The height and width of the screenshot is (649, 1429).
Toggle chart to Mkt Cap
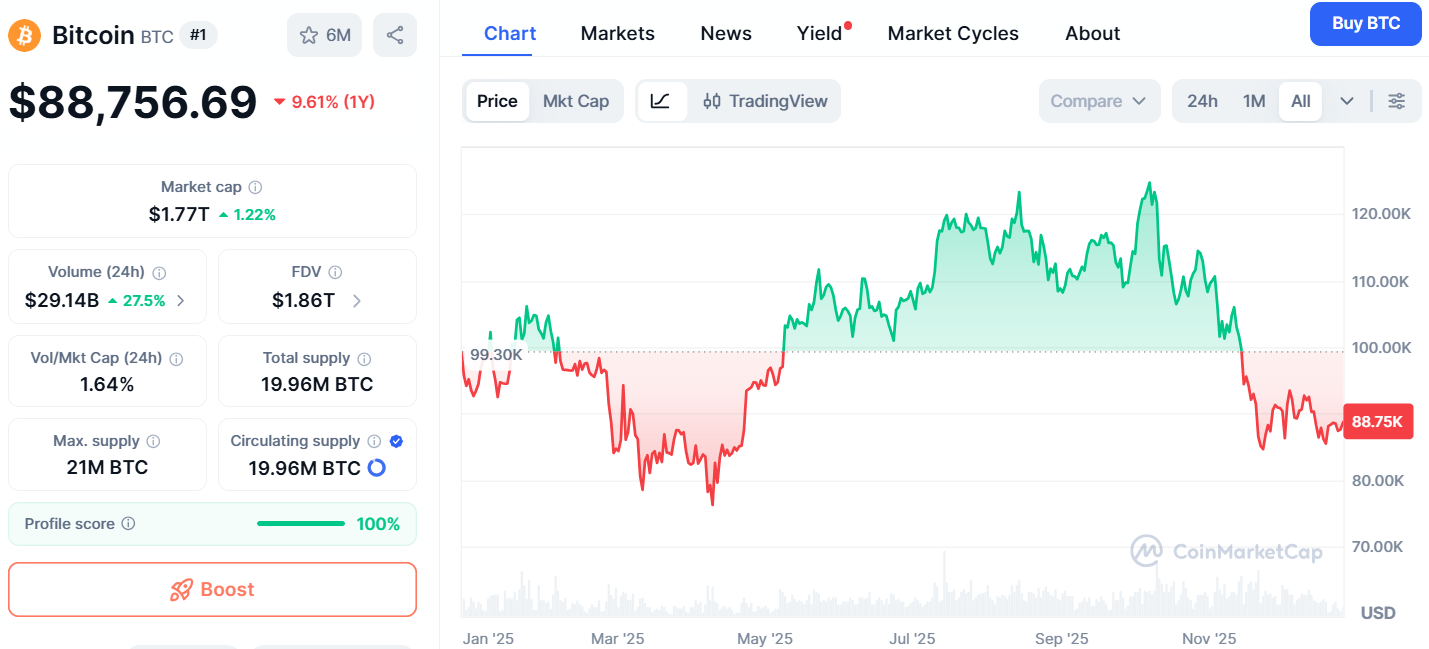coord(575,101)
